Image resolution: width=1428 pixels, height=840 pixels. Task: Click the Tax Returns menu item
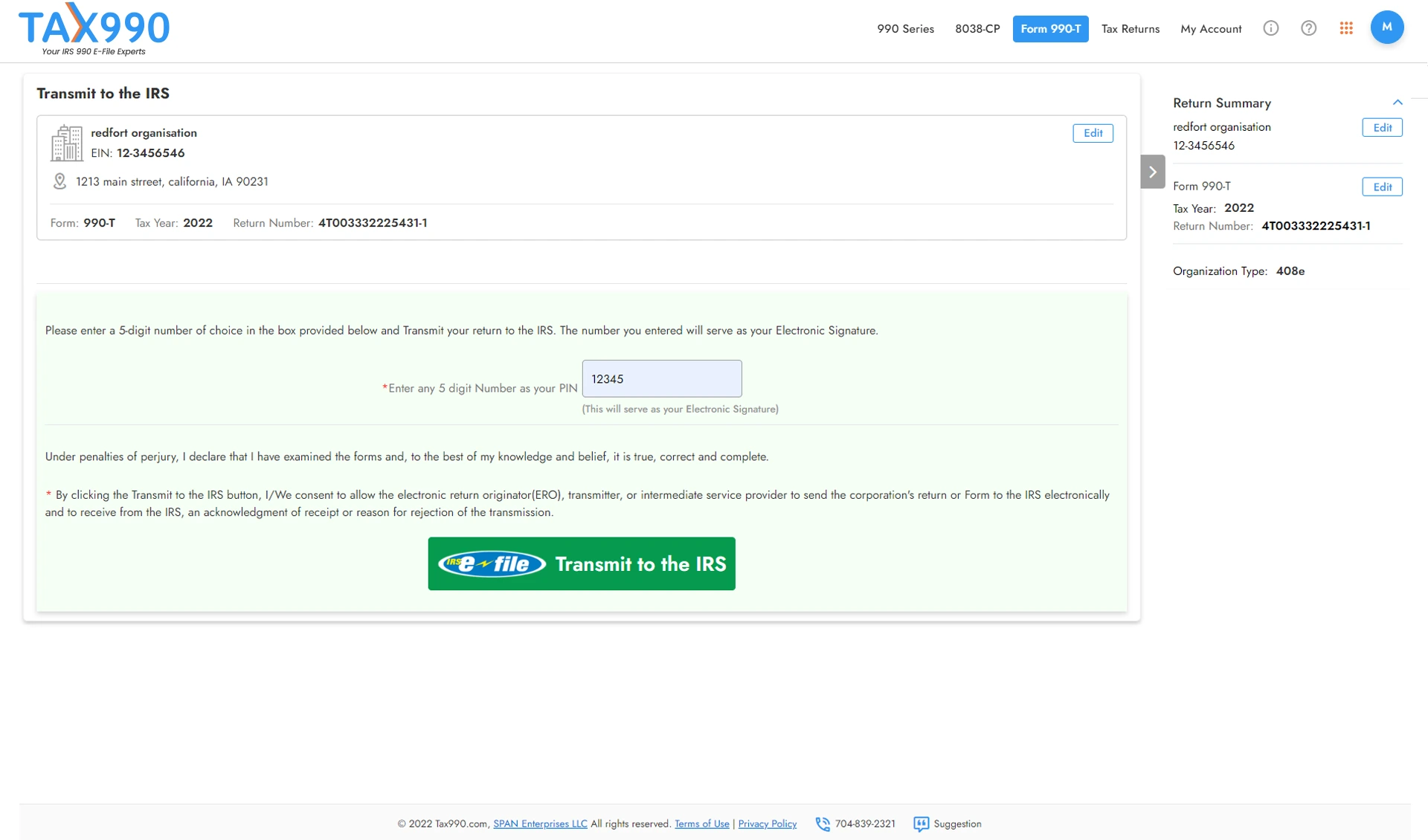[x=1130, y=28]
